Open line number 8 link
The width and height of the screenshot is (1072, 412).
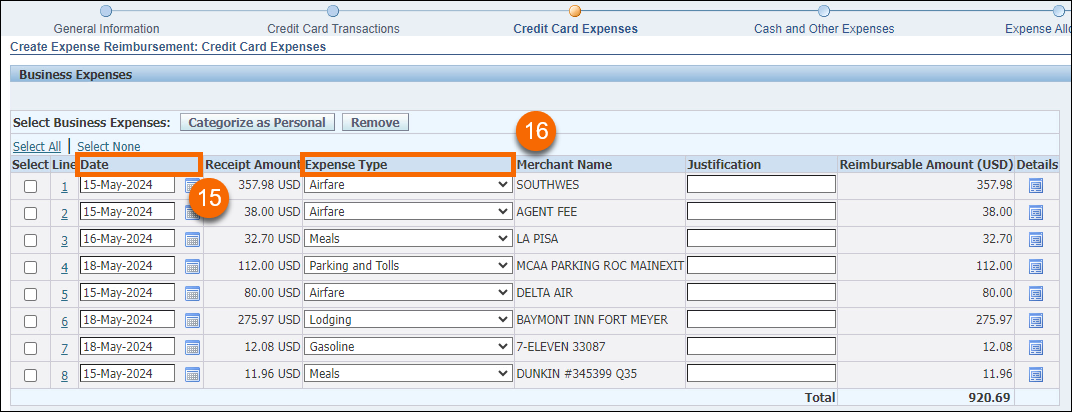coord(64,375)
